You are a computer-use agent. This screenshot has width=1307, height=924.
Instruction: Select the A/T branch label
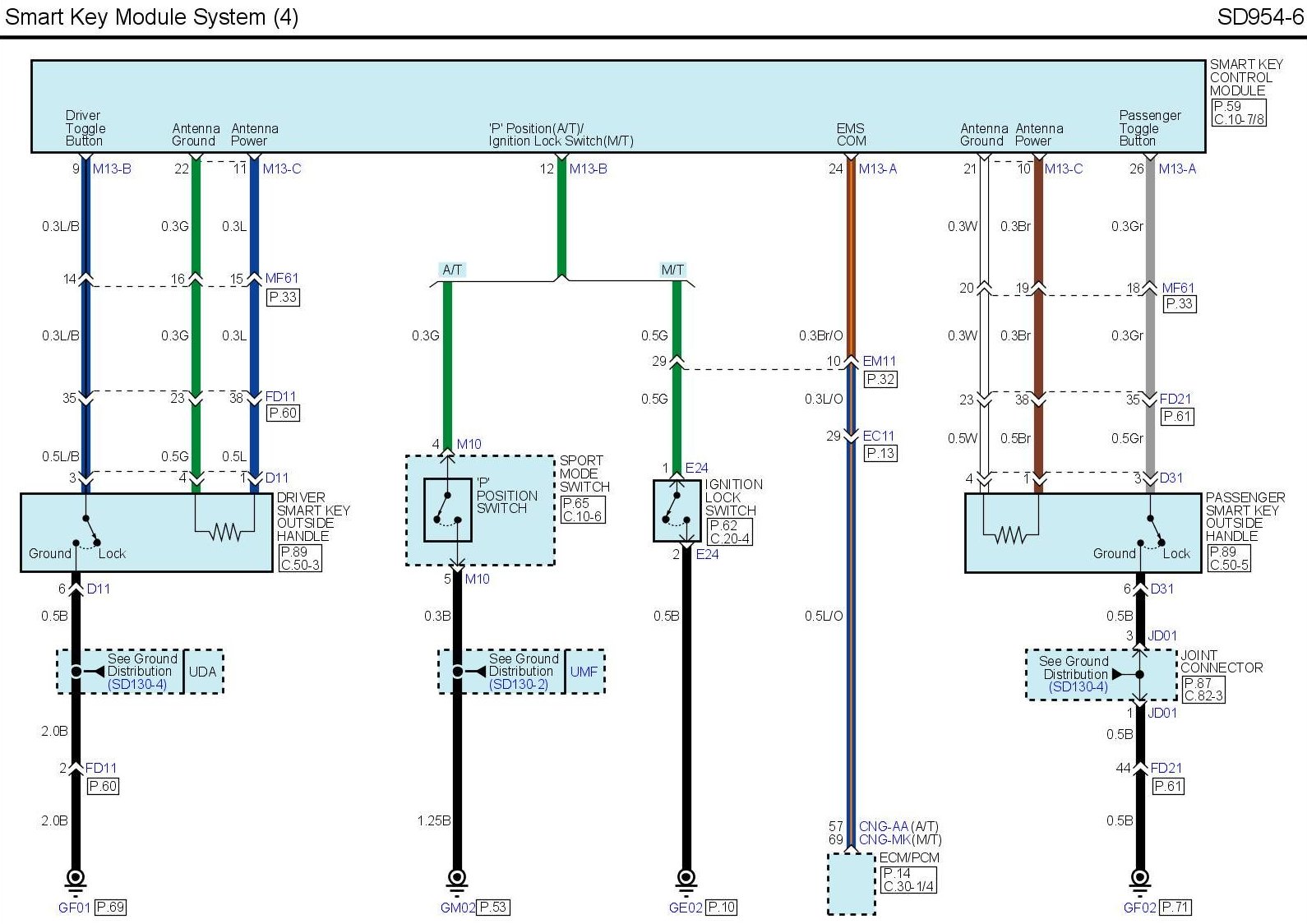[x=452, y=270]
